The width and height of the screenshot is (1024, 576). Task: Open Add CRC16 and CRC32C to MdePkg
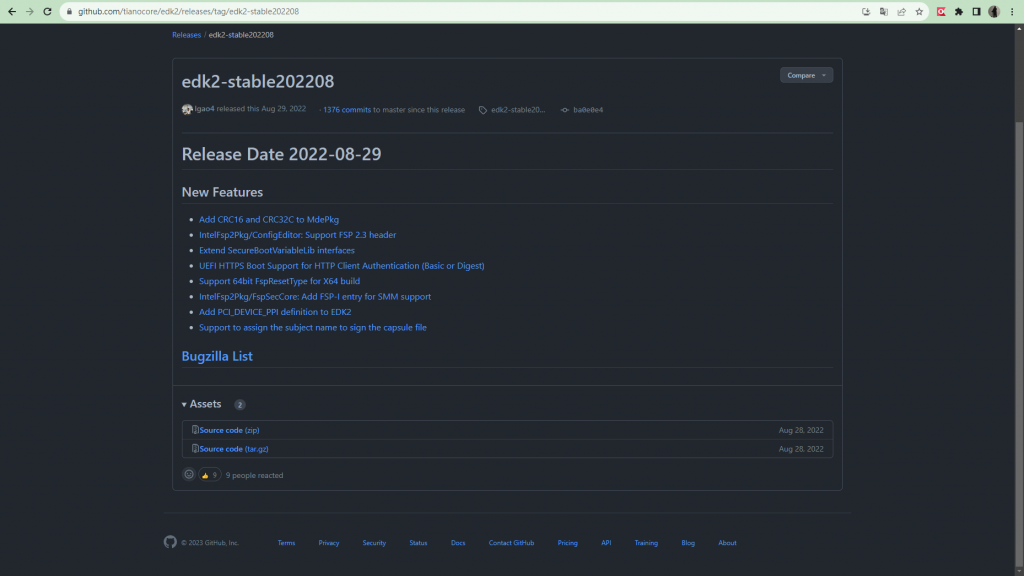269,219
